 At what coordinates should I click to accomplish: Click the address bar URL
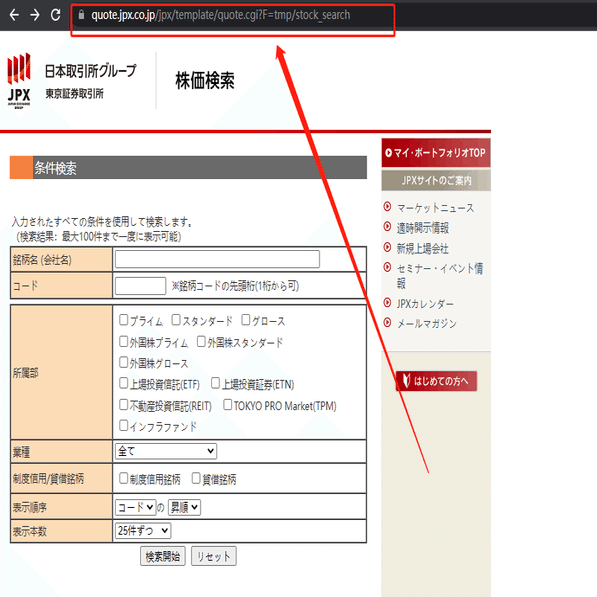pyautogui.click(x=220, y=15)
